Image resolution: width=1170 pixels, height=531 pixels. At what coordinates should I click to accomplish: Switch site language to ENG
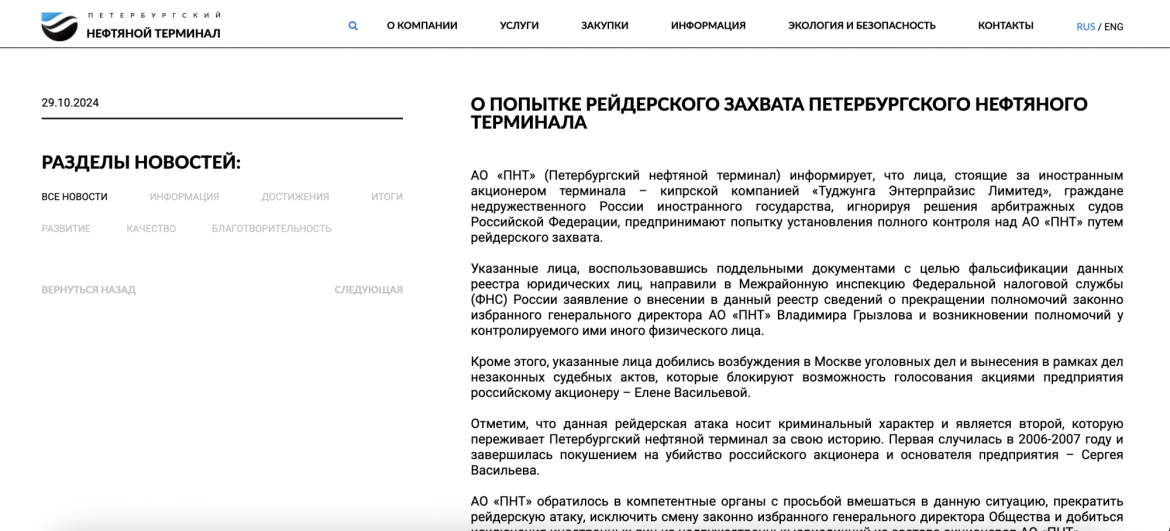(x=1113, y=27)
